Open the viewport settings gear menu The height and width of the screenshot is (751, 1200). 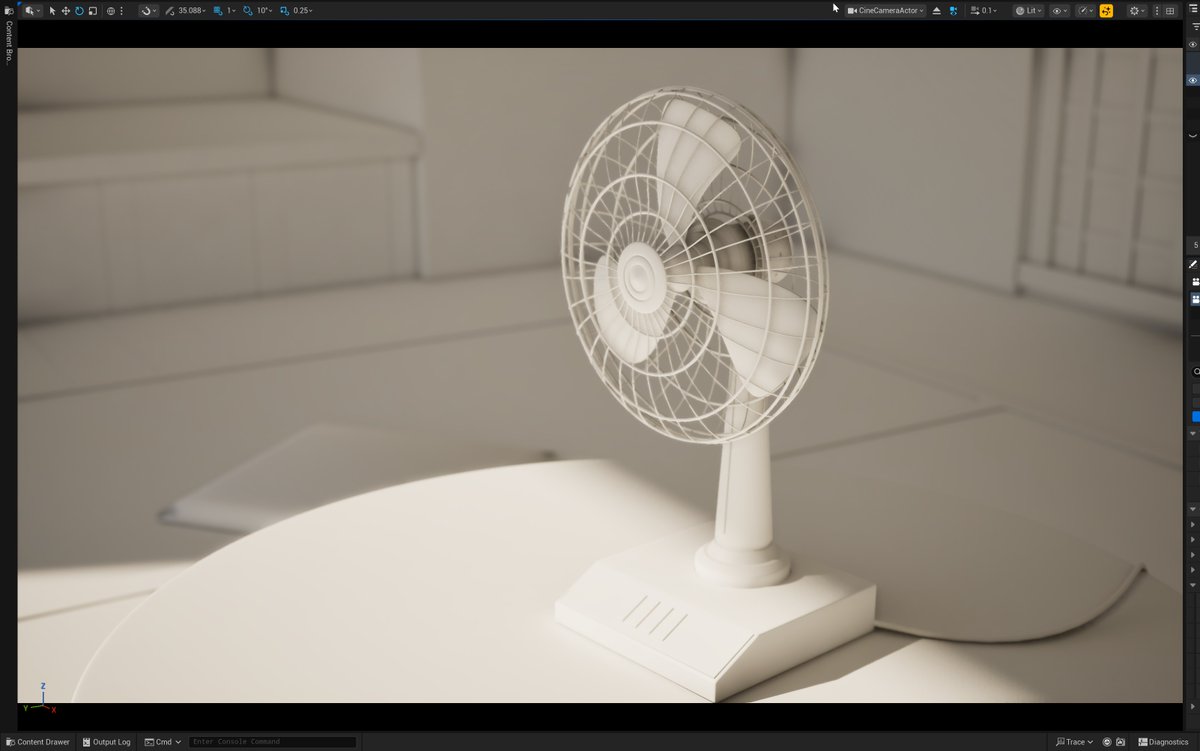click(1137, 10)
